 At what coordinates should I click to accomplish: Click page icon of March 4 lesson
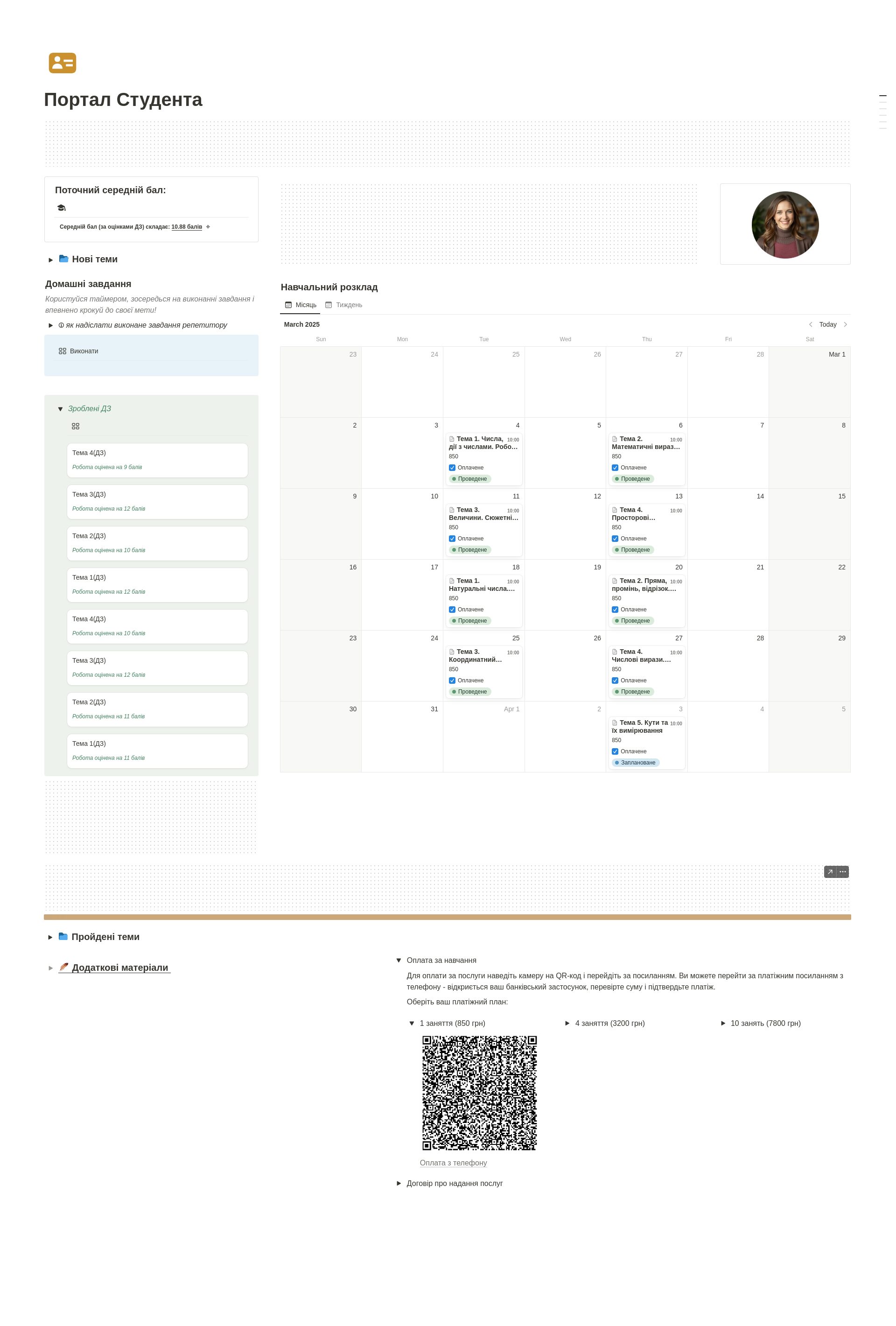tap(452, 439)
